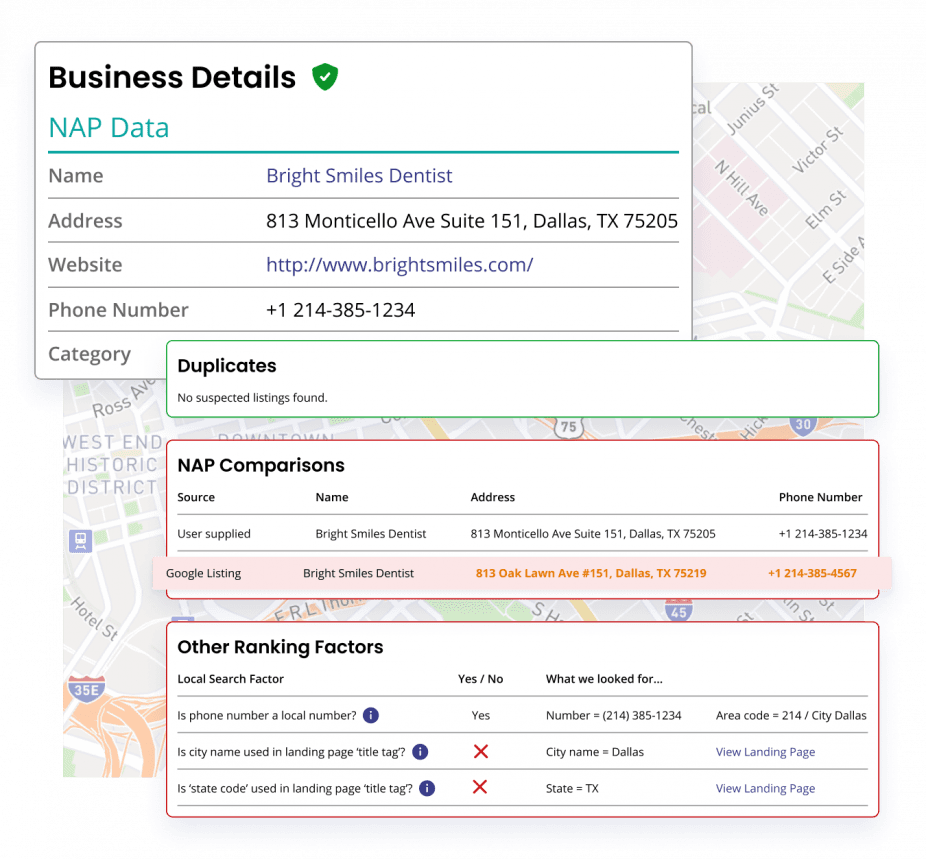The image size is (926, 859).
Task: Click the train station map icon
Action: (80, 540)
